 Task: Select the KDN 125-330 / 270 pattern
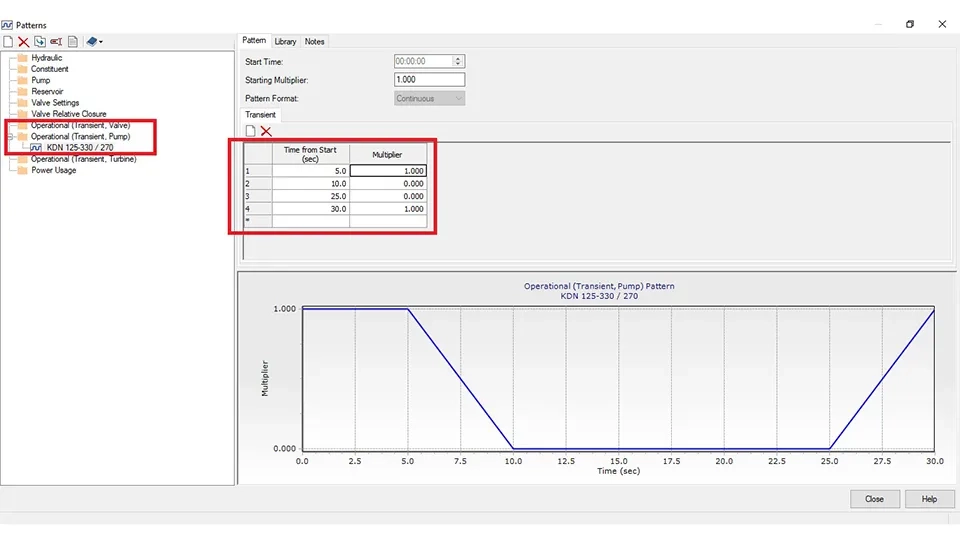pos(79,147)
